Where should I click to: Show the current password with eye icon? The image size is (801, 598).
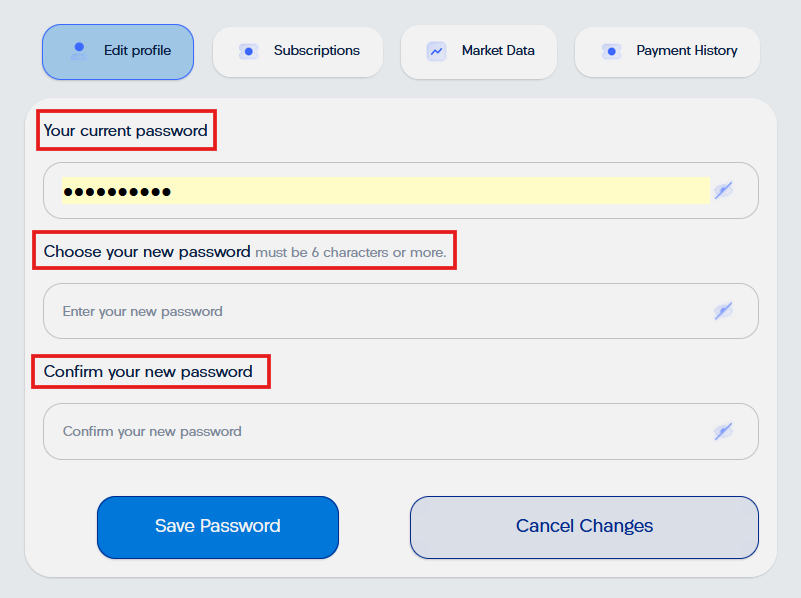pyautogui.click(x=723, y=190)
